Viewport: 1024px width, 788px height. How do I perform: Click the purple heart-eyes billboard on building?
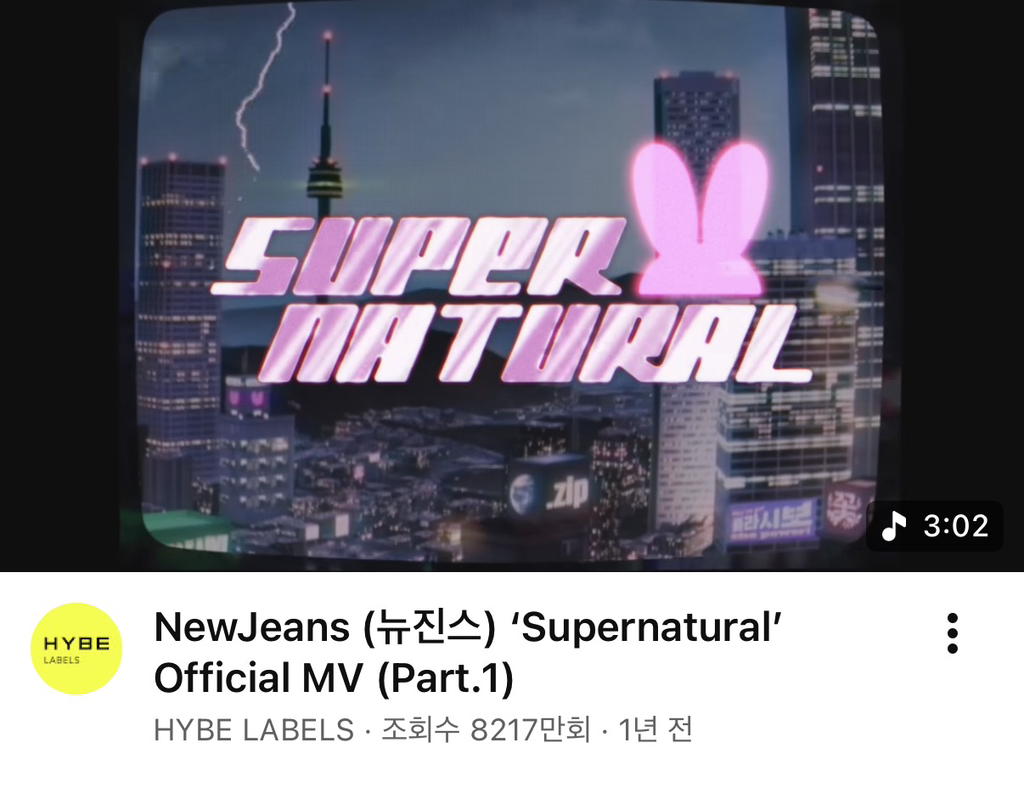[x=247, y=397]
